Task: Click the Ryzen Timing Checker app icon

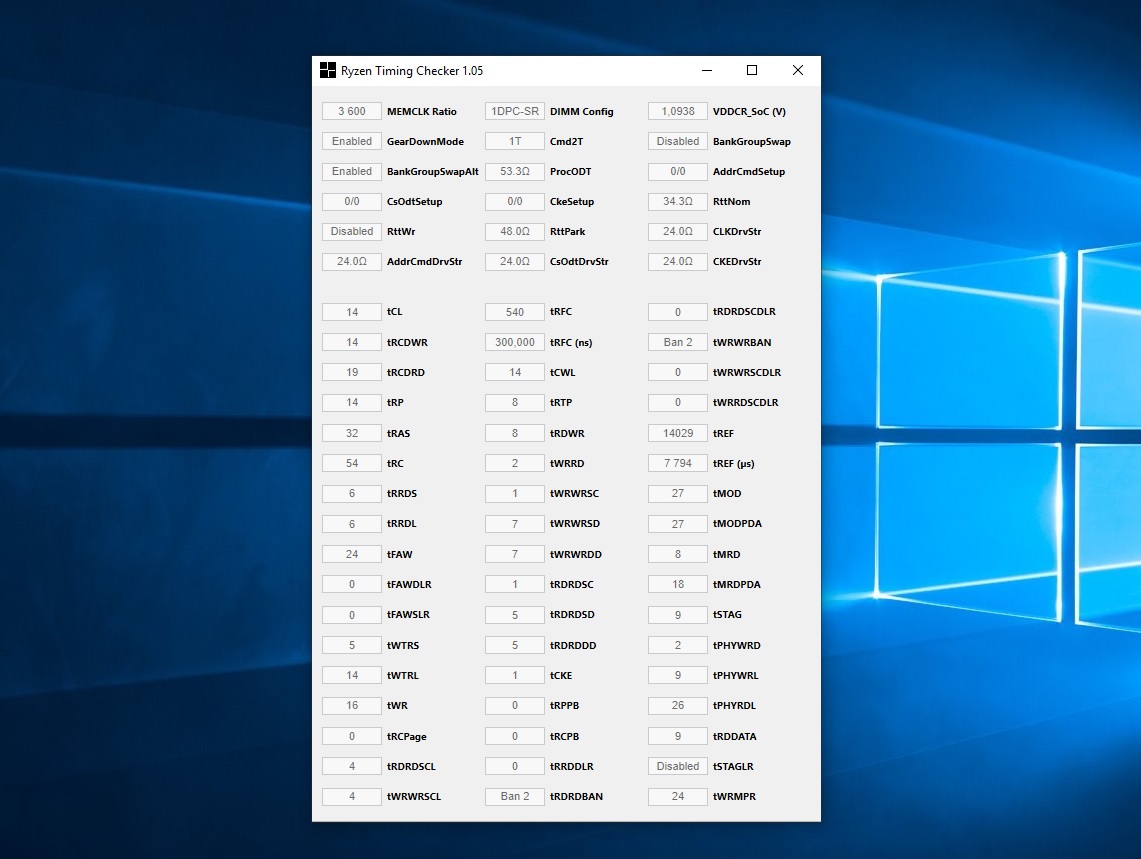Action: point(327,71)
